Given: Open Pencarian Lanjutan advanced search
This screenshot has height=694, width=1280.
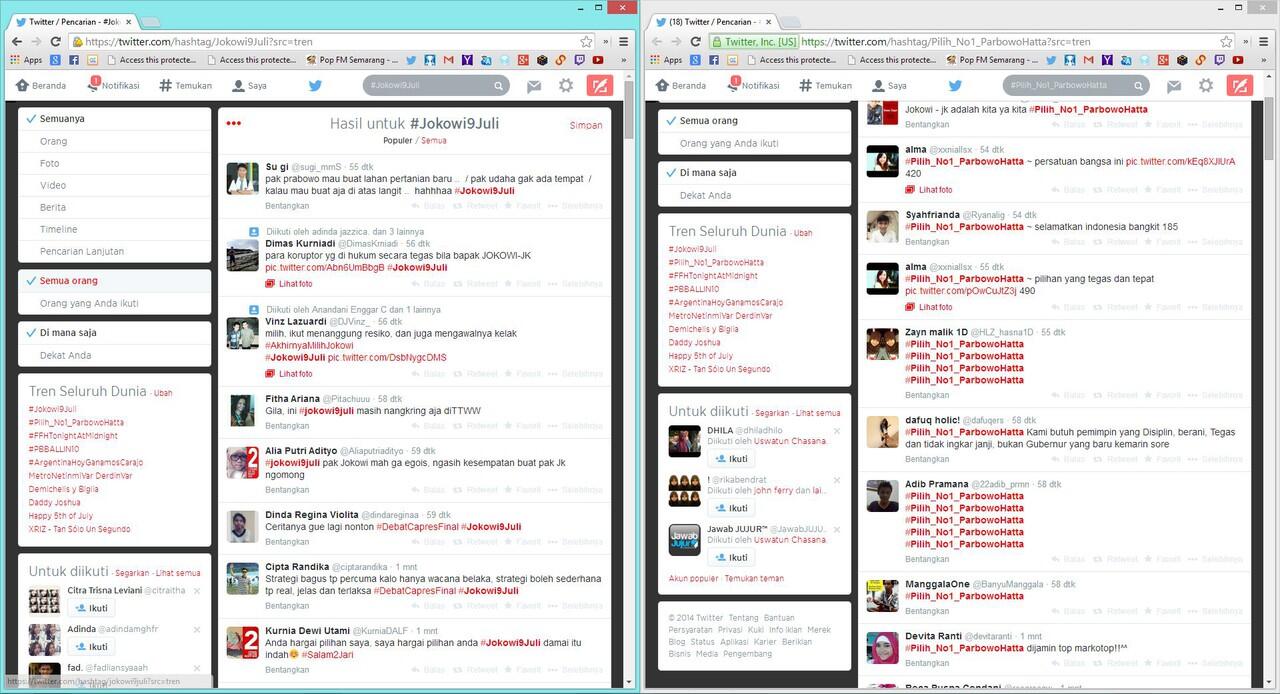Looking at the screenshot, I should click(115, 251).
